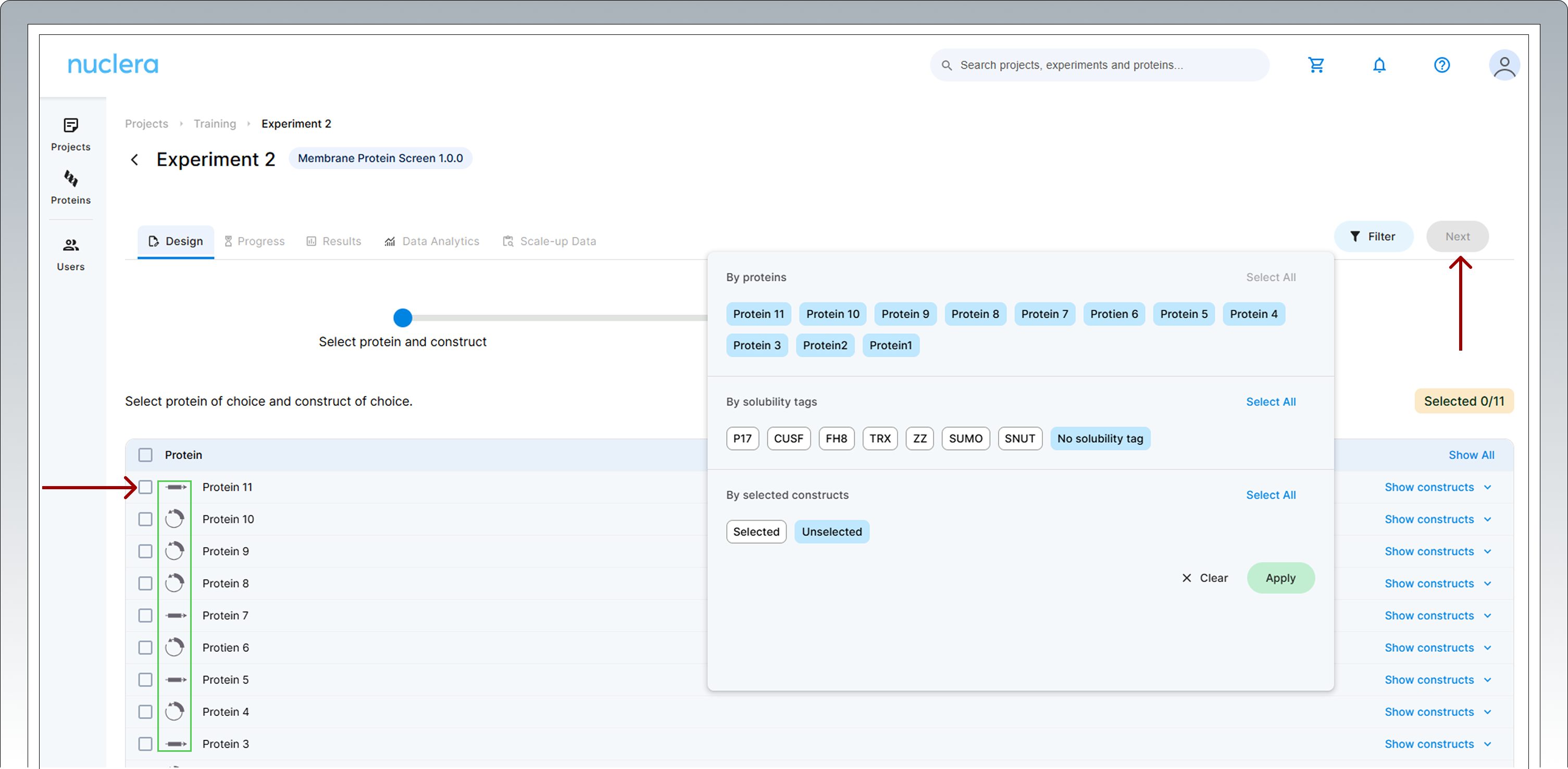Image resolution: width=1568 pixels, height=769 pixels.
Task: Click the circular plasmid icon for Protein 9
Action: 175,551
